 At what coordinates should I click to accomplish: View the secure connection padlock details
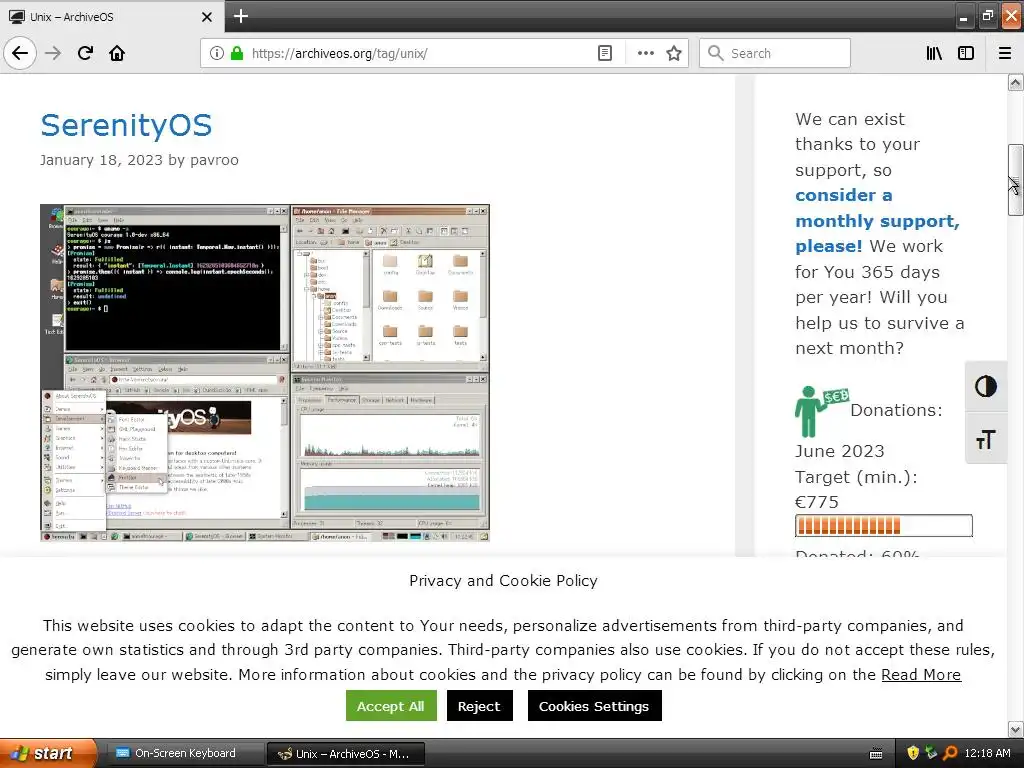237,53
